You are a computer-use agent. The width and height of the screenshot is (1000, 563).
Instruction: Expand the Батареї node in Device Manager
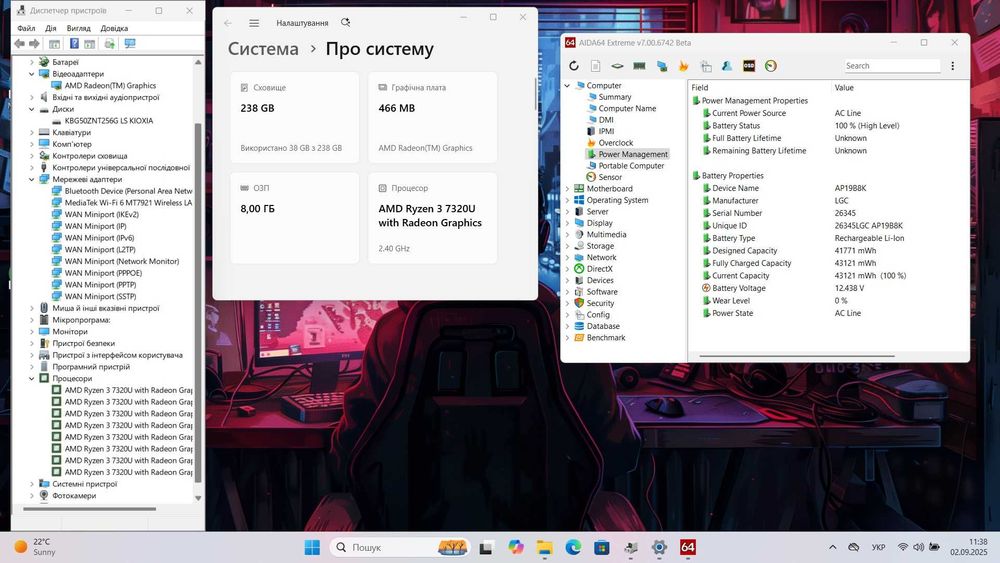coord(31,62)
